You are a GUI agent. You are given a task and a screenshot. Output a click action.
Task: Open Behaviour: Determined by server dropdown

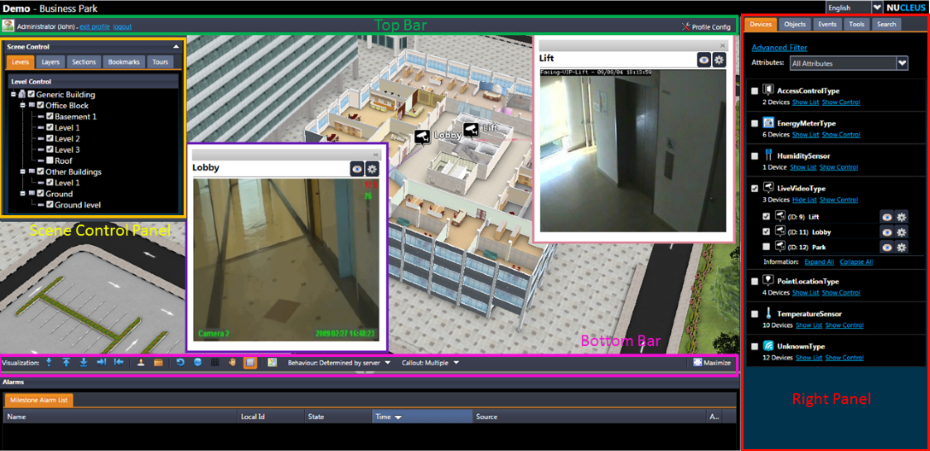[x=338, y=363]
